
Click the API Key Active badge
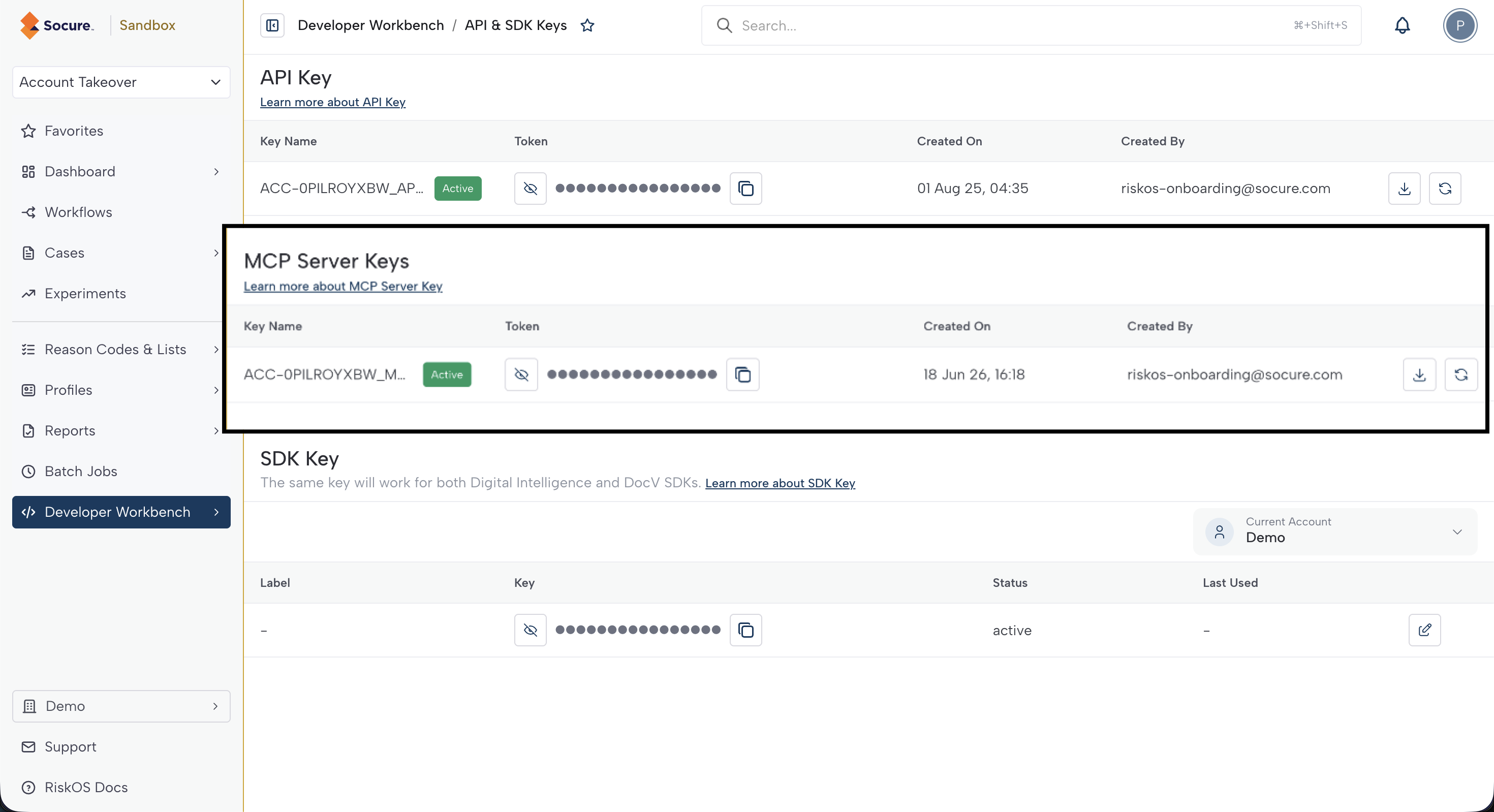[457, 188]
